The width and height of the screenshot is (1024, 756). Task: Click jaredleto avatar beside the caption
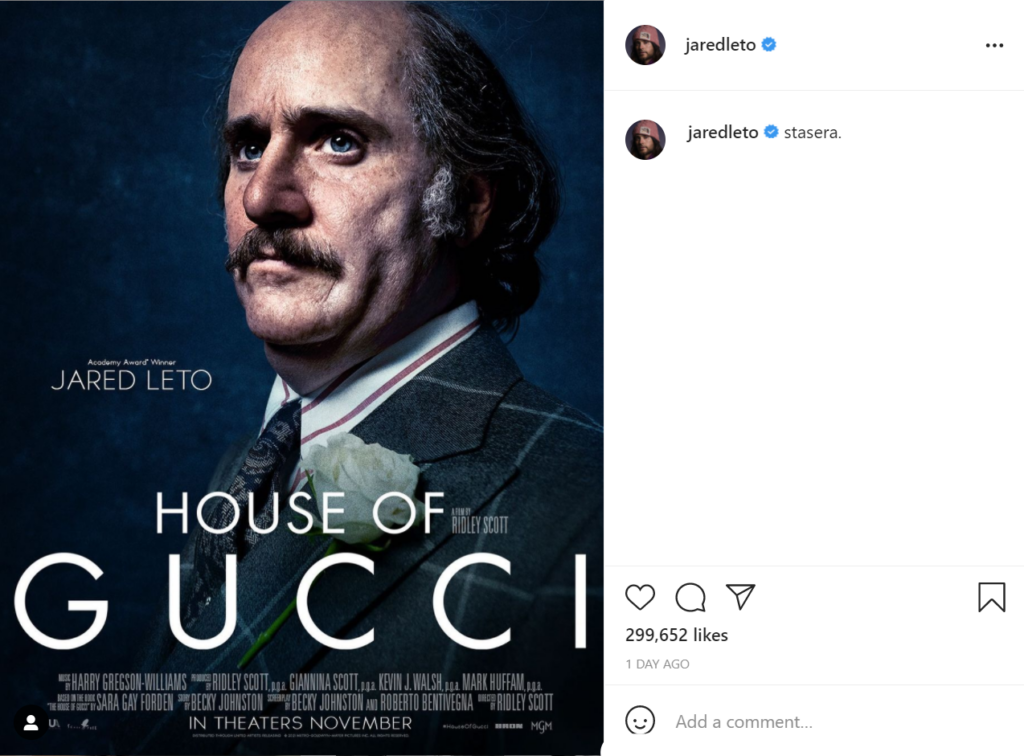[645, 140]
